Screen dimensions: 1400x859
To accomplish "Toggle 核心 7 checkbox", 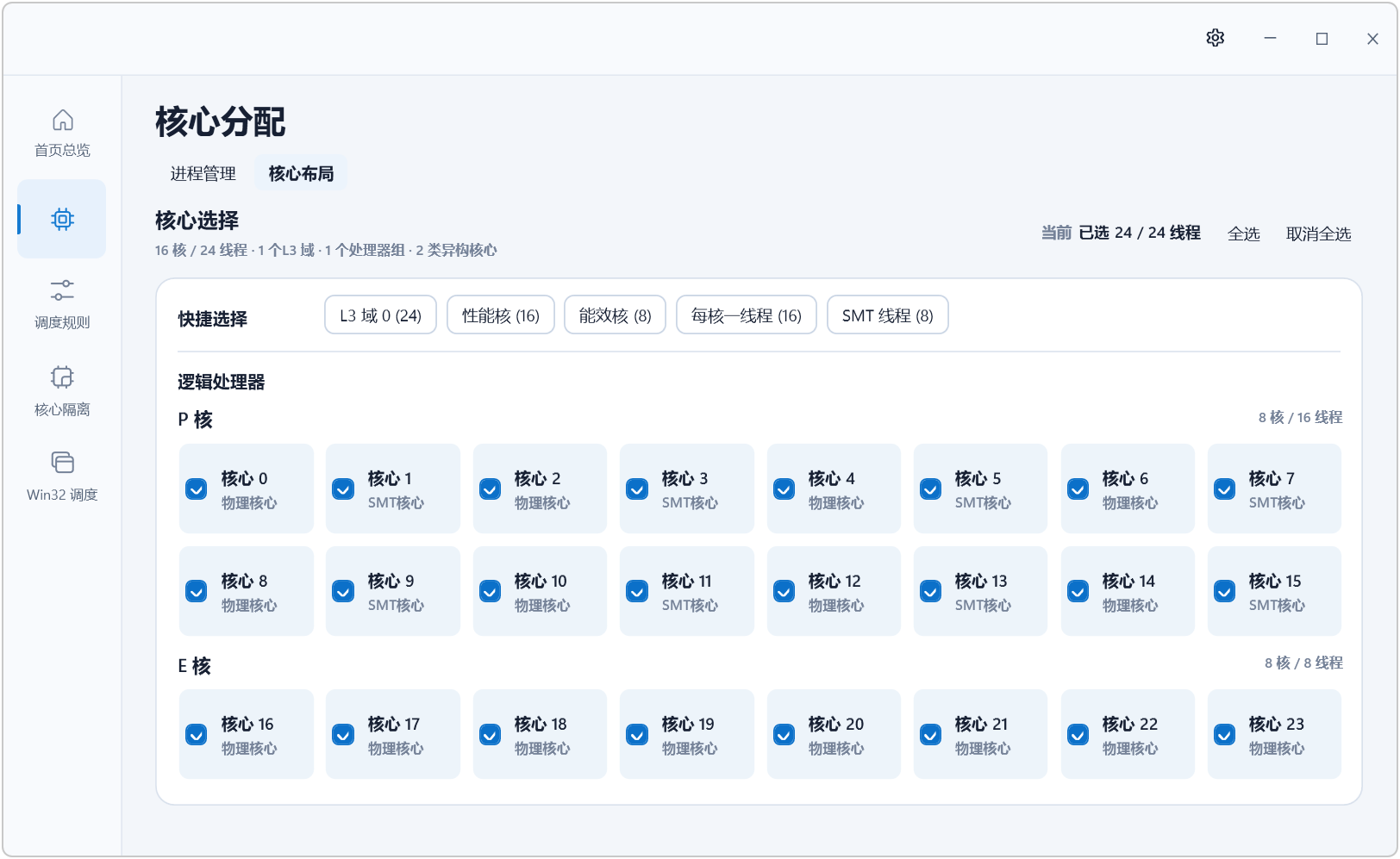I will (1224, 489).
